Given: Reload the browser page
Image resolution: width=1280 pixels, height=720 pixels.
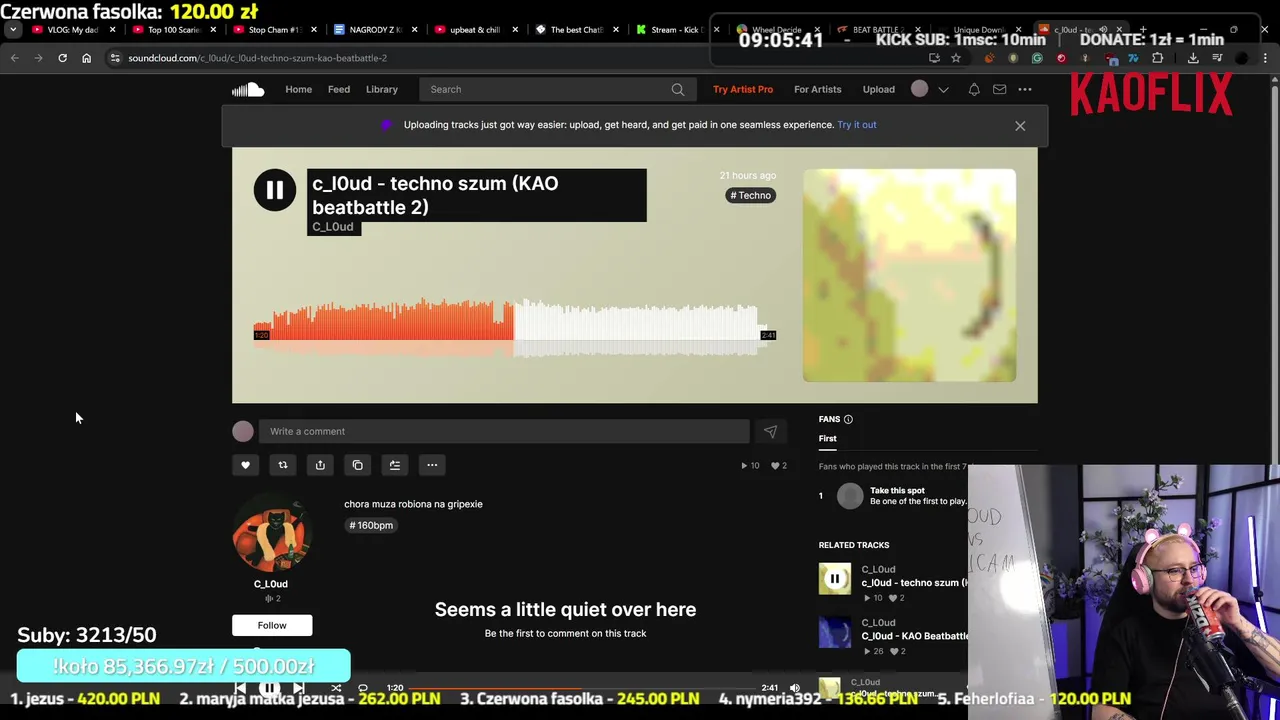Looking at the screenshot, I should [x=62, y=58].
